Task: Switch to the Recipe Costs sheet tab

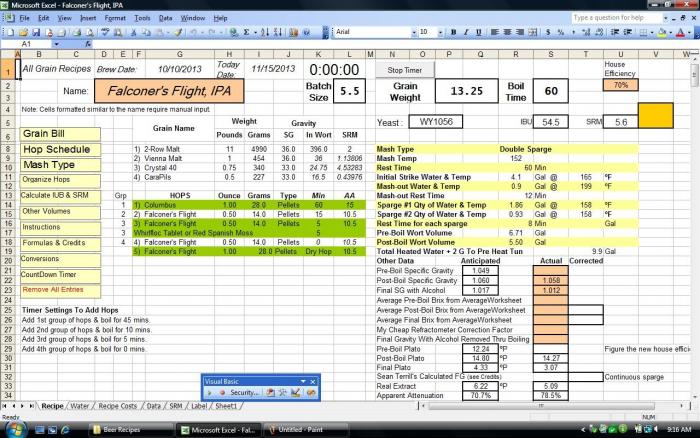Action: (117, 406)
